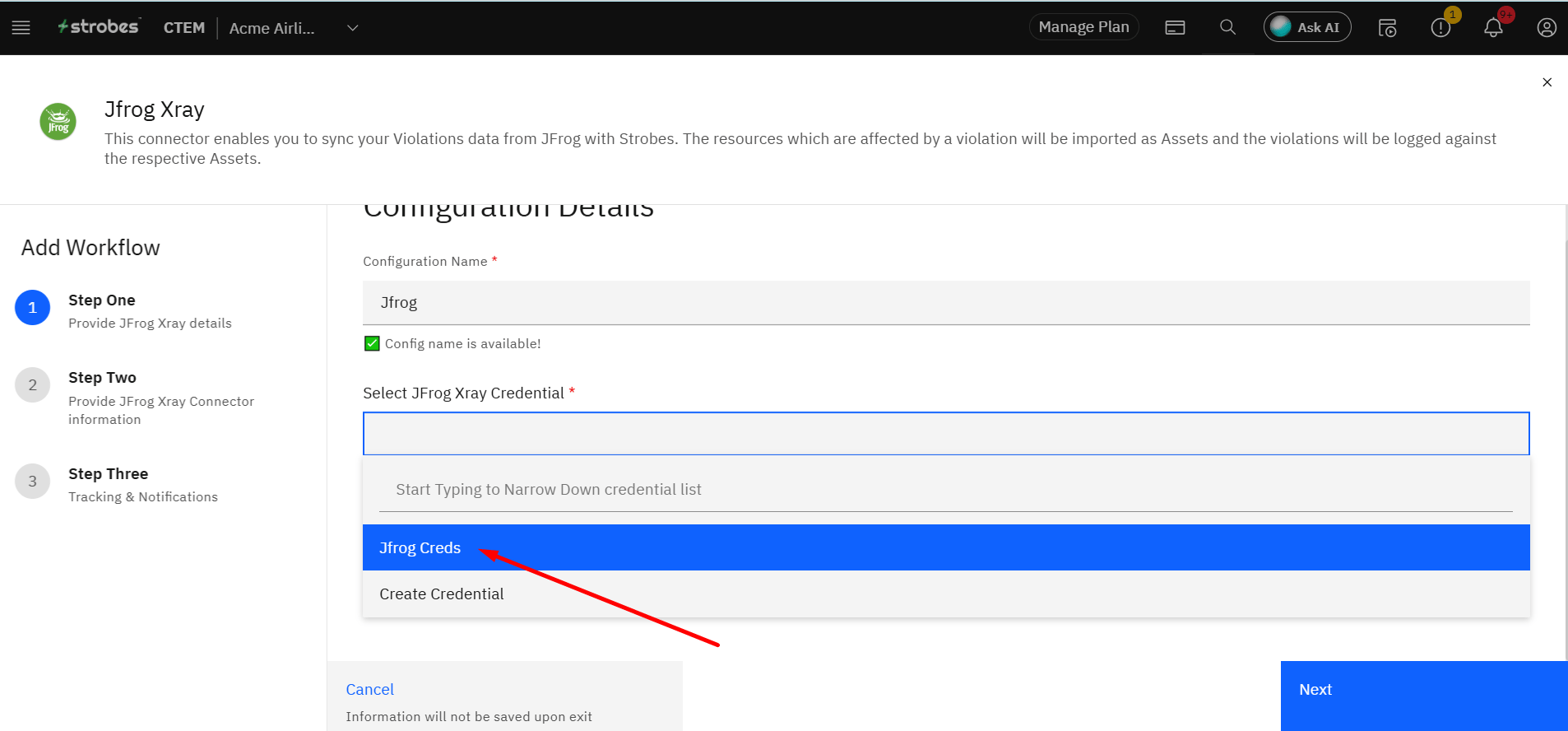Click the Manage Plan button

1083,27
